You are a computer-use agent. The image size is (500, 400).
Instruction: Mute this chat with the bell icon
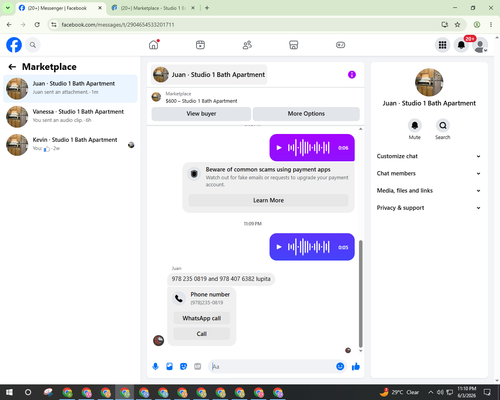(x=415, y=126)
